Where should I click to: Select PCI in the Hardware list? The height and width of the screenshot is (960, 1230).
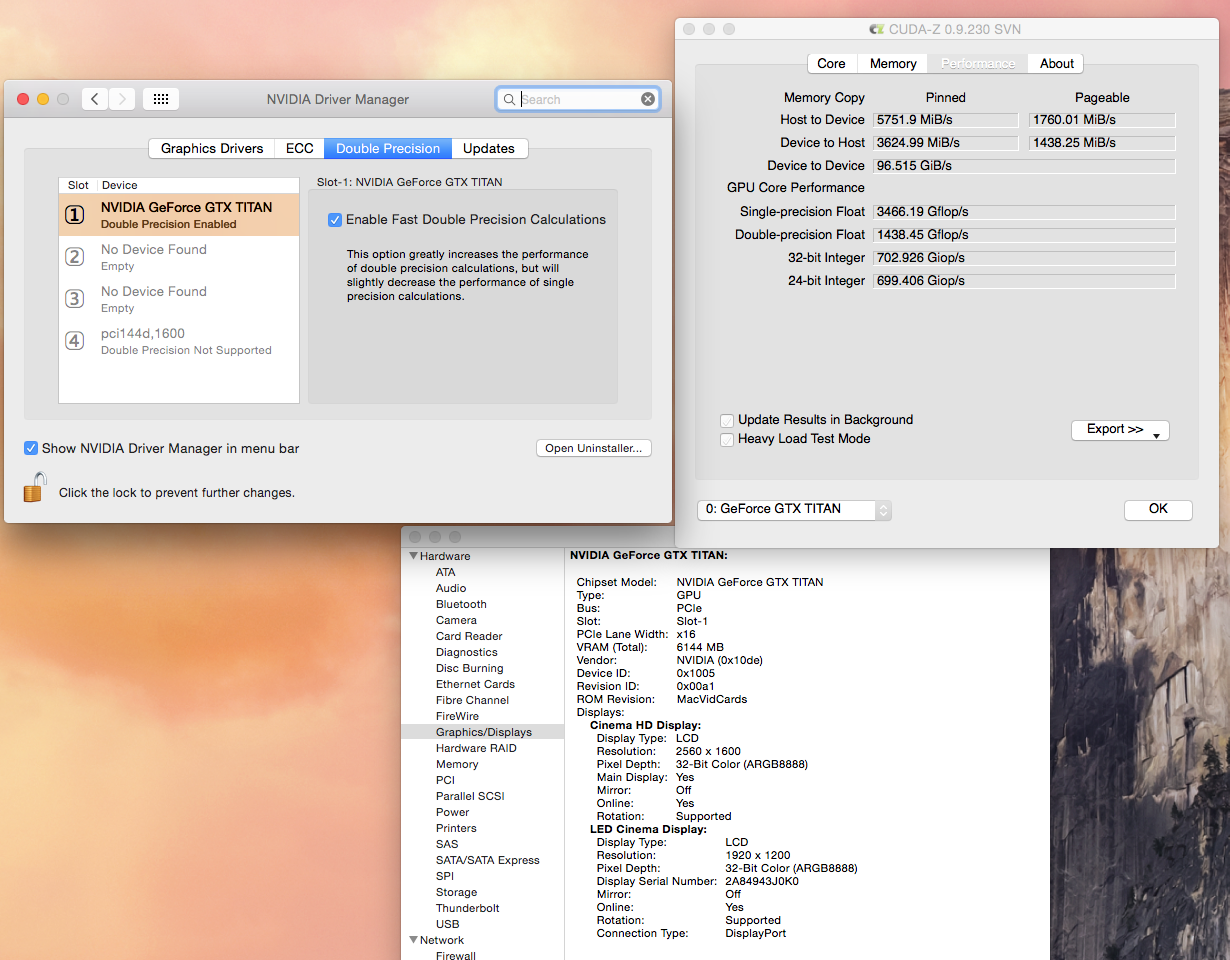445,780
